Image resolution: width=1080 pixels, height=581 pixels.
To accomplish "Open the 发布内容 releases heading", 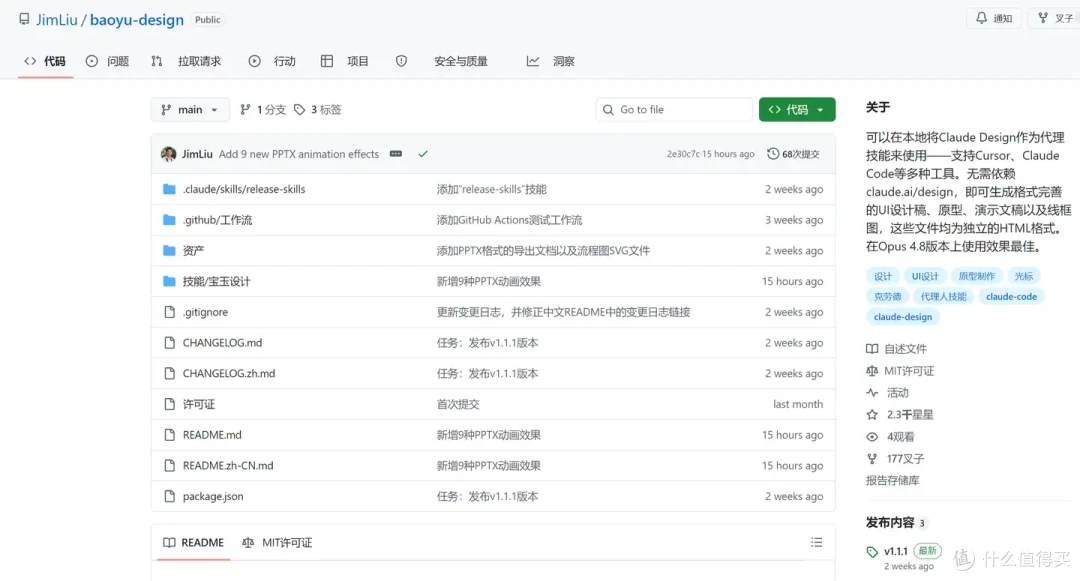I will [890, 522].
